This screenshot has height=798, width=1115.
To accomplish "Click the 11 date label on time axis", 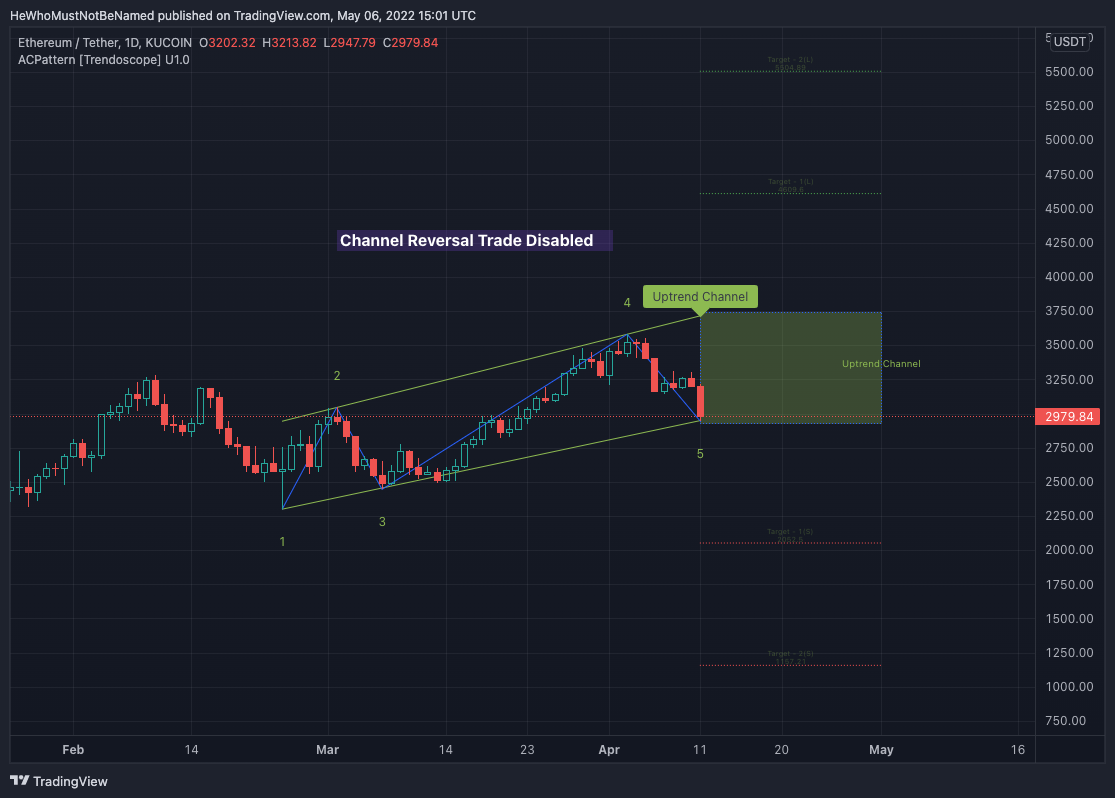I will [700, 750].
